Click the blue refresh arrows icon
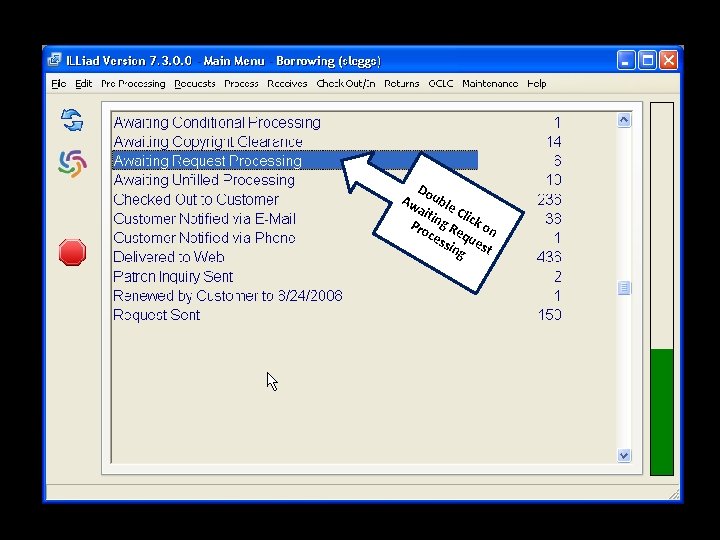The image size is (720, 540). tap(72, 120)
